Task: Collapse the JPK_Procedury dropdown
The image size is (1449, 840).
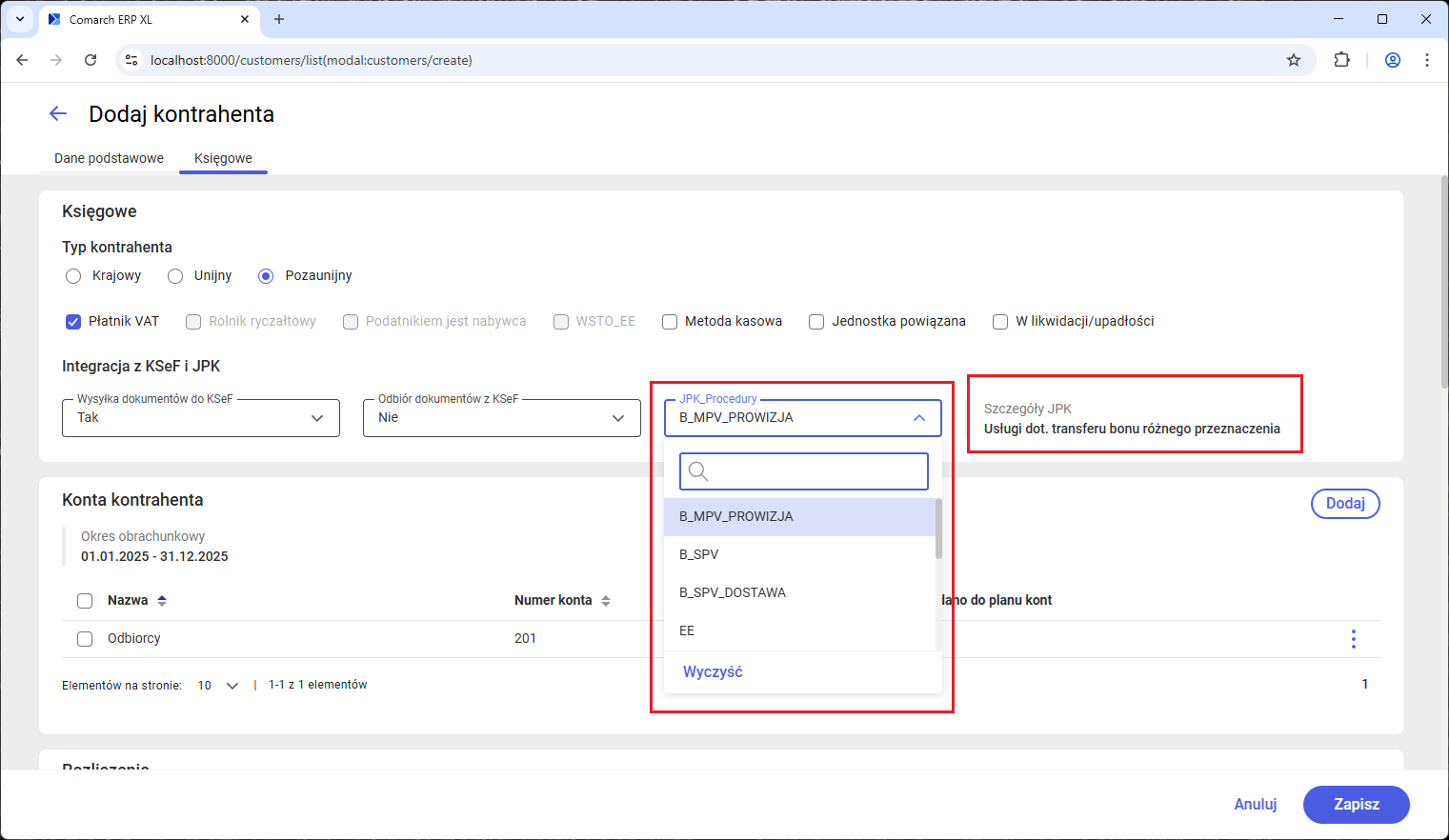Action: tap(918, 418)
